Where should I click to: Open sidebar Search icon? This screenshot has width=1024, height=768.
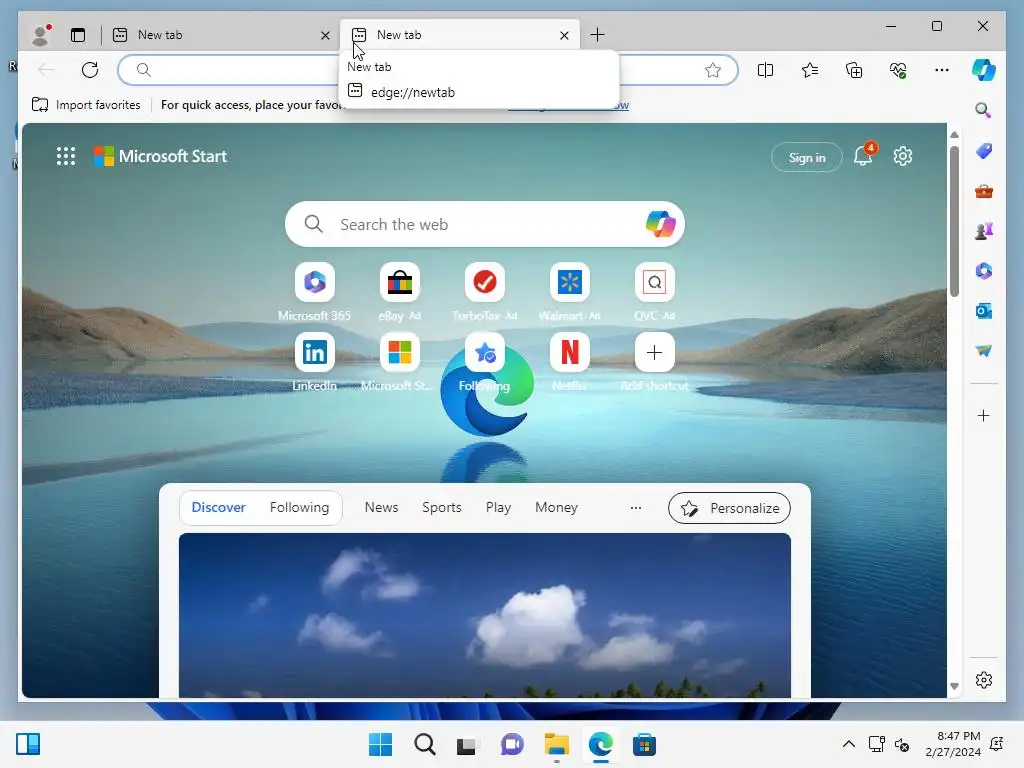point(984,110)
